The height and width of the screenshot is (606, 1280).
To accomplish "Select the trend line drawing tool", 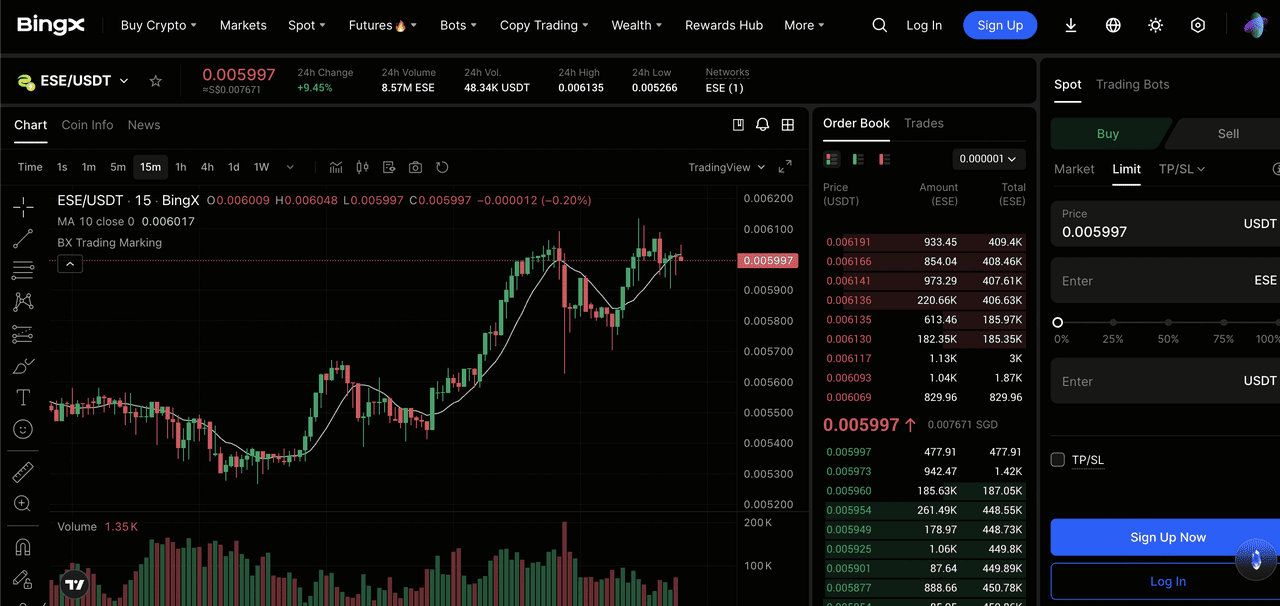I will (x=23, y=238).
